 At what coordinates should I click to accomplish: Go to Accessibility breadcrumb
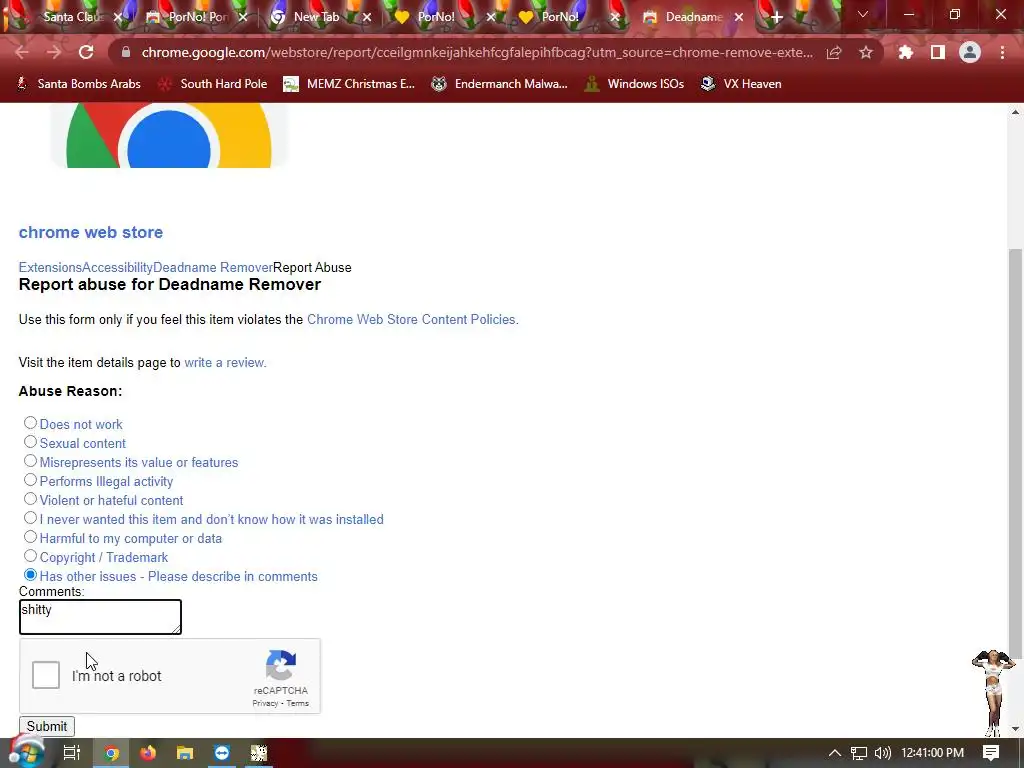pyautogui.click(x=118, y=267)
